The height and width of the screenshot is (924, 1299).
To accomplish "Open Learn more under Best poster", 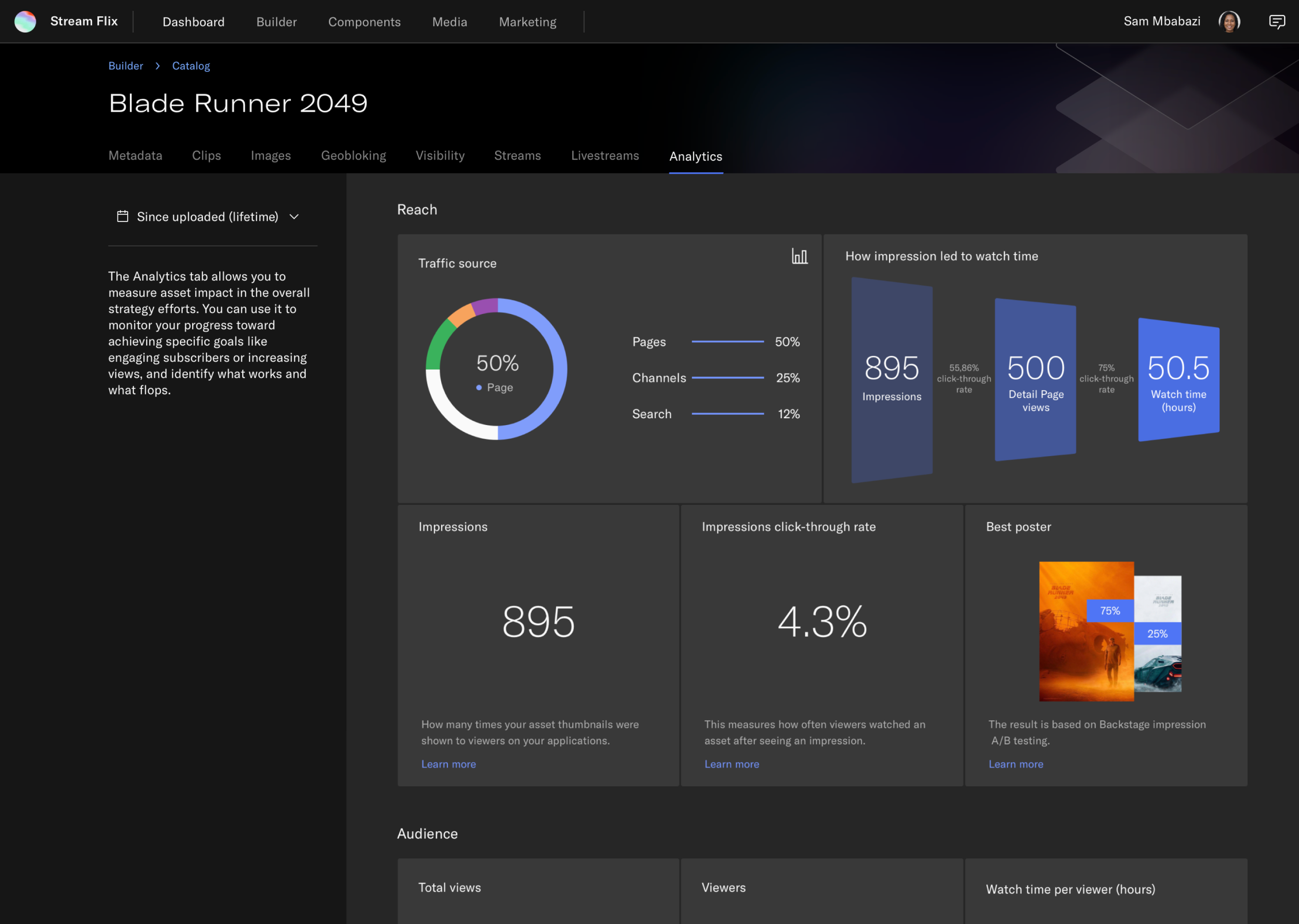I will (x=1015, y=764).
